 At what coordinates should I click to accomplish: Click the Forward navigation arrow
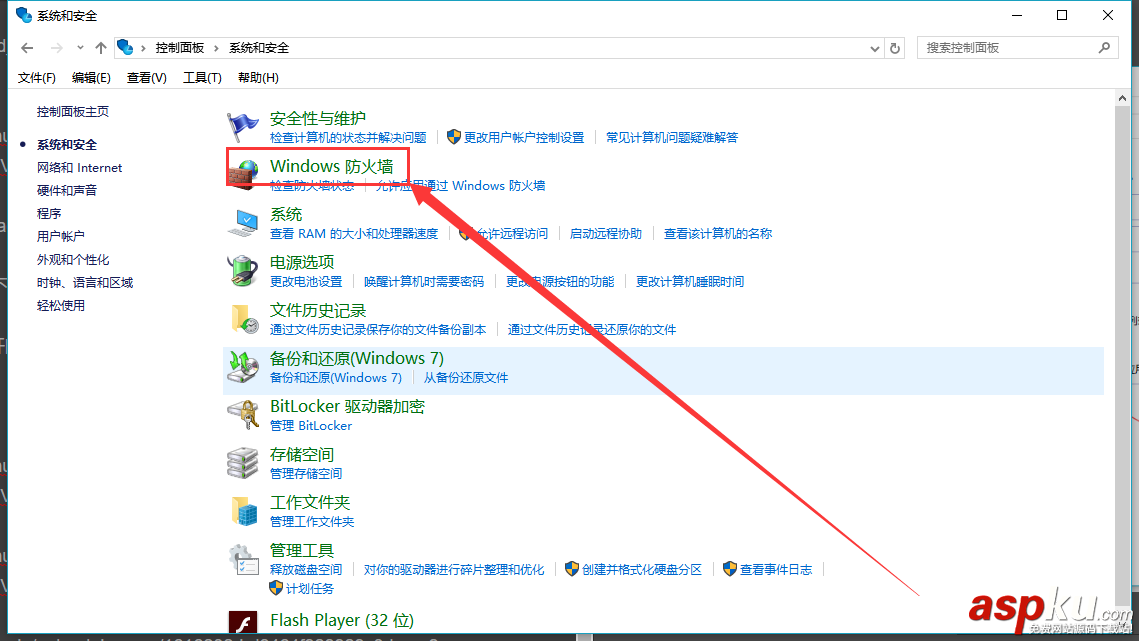[56, 48]
